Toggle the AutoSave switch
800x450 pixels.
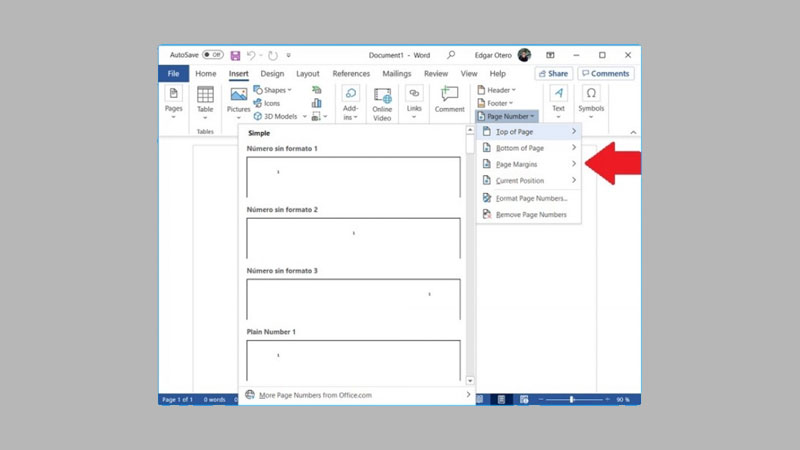click(213, 55)
